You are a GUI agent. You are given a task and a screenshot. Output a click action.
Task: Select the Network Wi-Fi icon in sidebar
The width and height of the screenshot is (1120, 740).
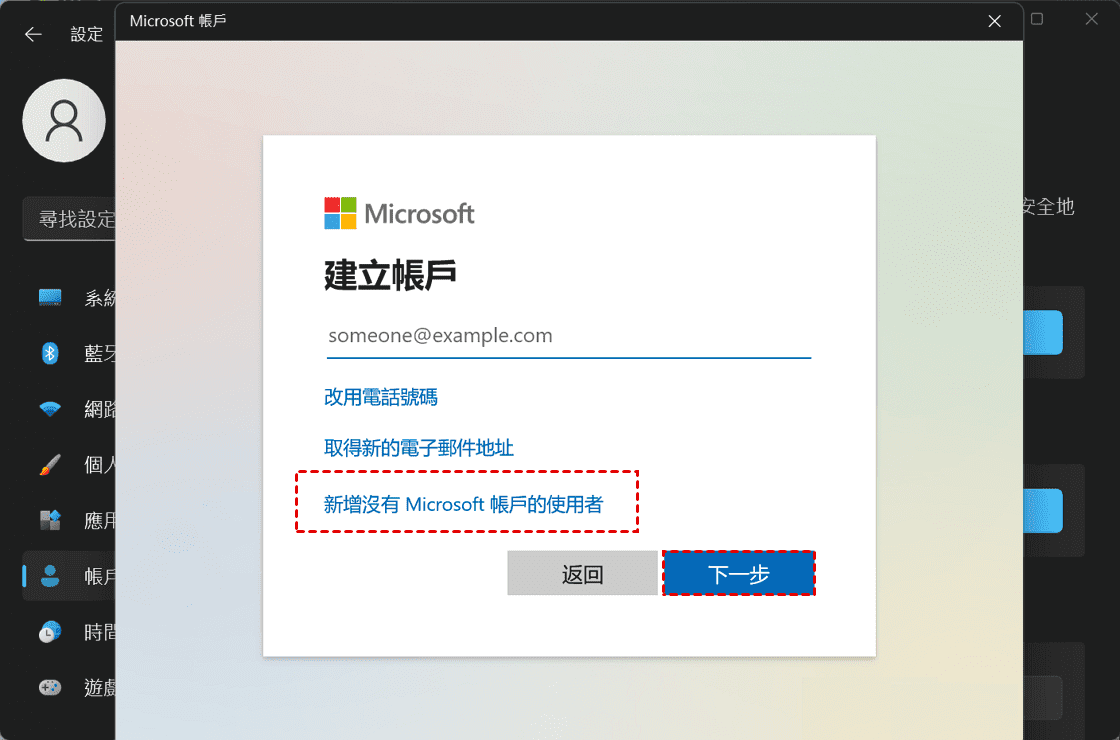(50, 409)
